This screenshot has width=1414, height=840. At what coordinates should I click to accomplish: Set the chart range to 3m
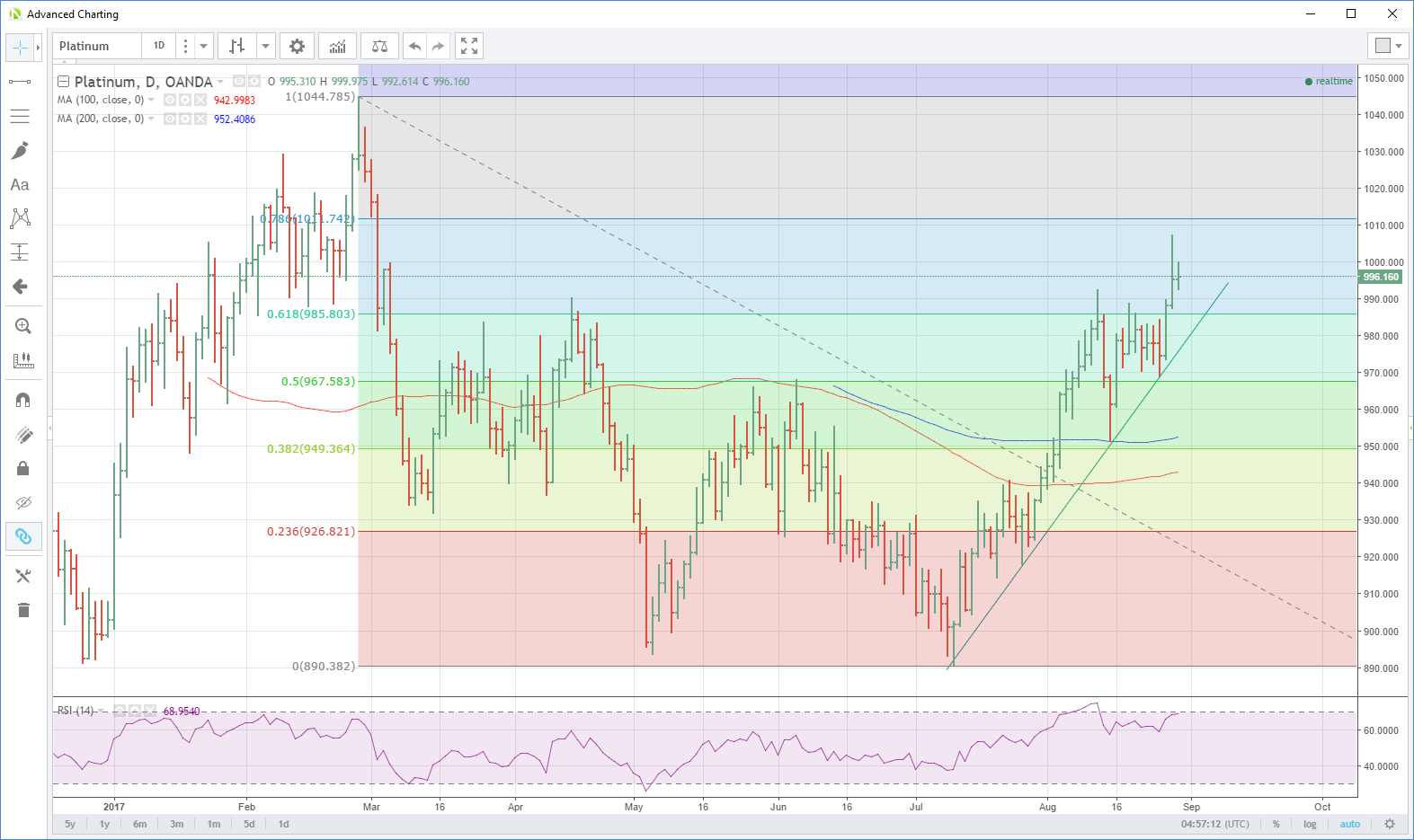(x=177, y=824)
